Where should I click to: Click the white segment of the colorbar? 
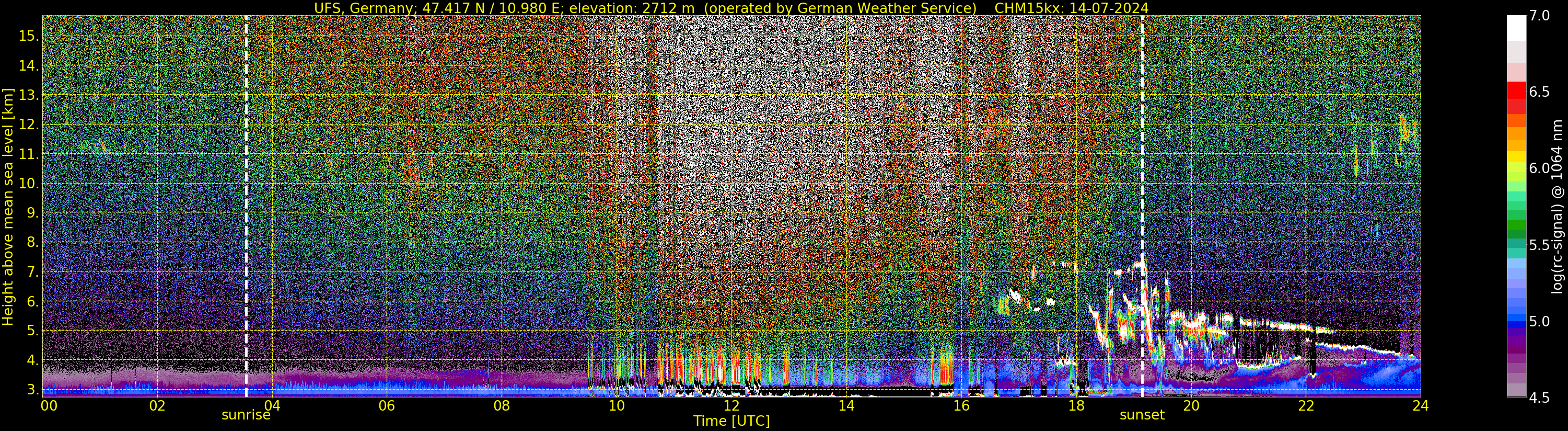pyautogui.click(x=1516, y=28)
